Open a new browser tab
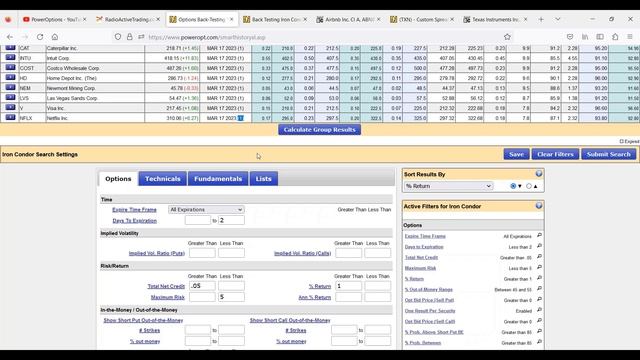640x360 pixels. [541, 19]
